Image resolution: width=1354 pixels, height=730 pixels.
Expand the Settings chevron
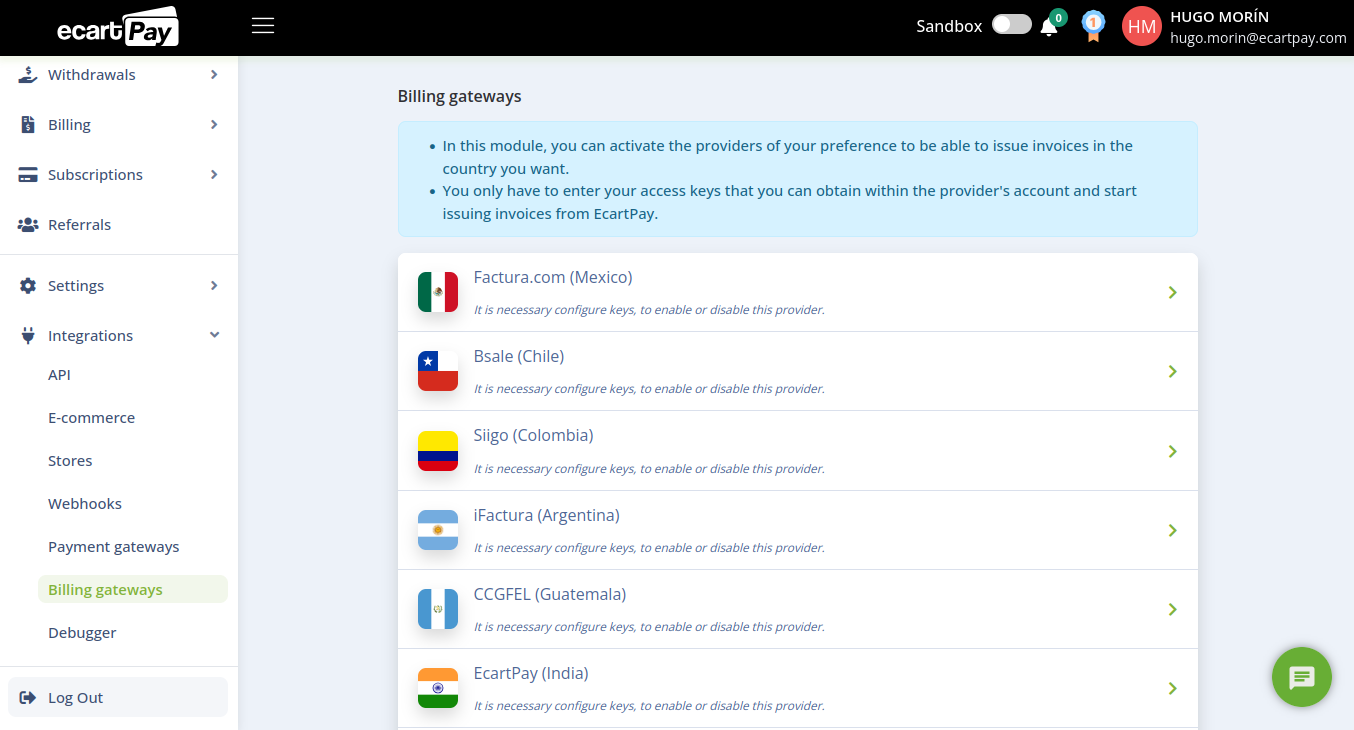pos(214,285)
